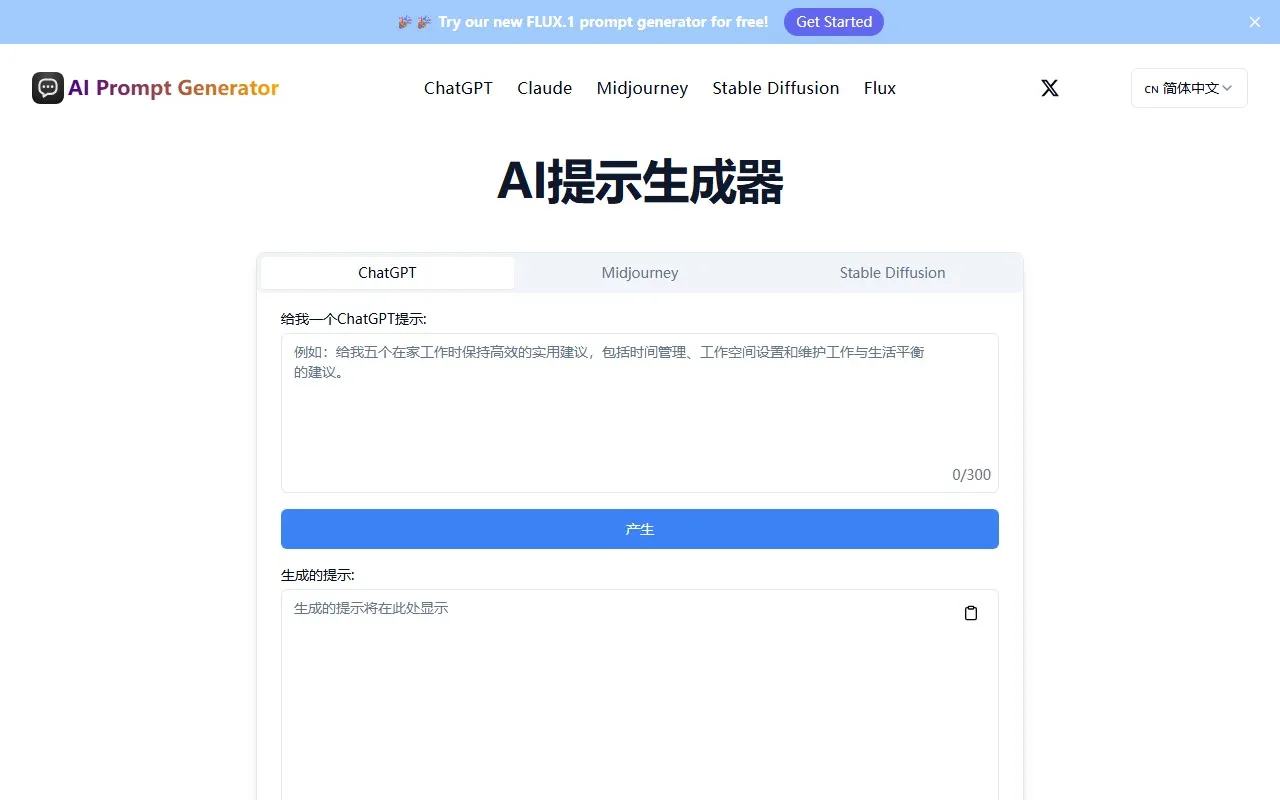Expand the language selector chevron

tap(1228, 89)
